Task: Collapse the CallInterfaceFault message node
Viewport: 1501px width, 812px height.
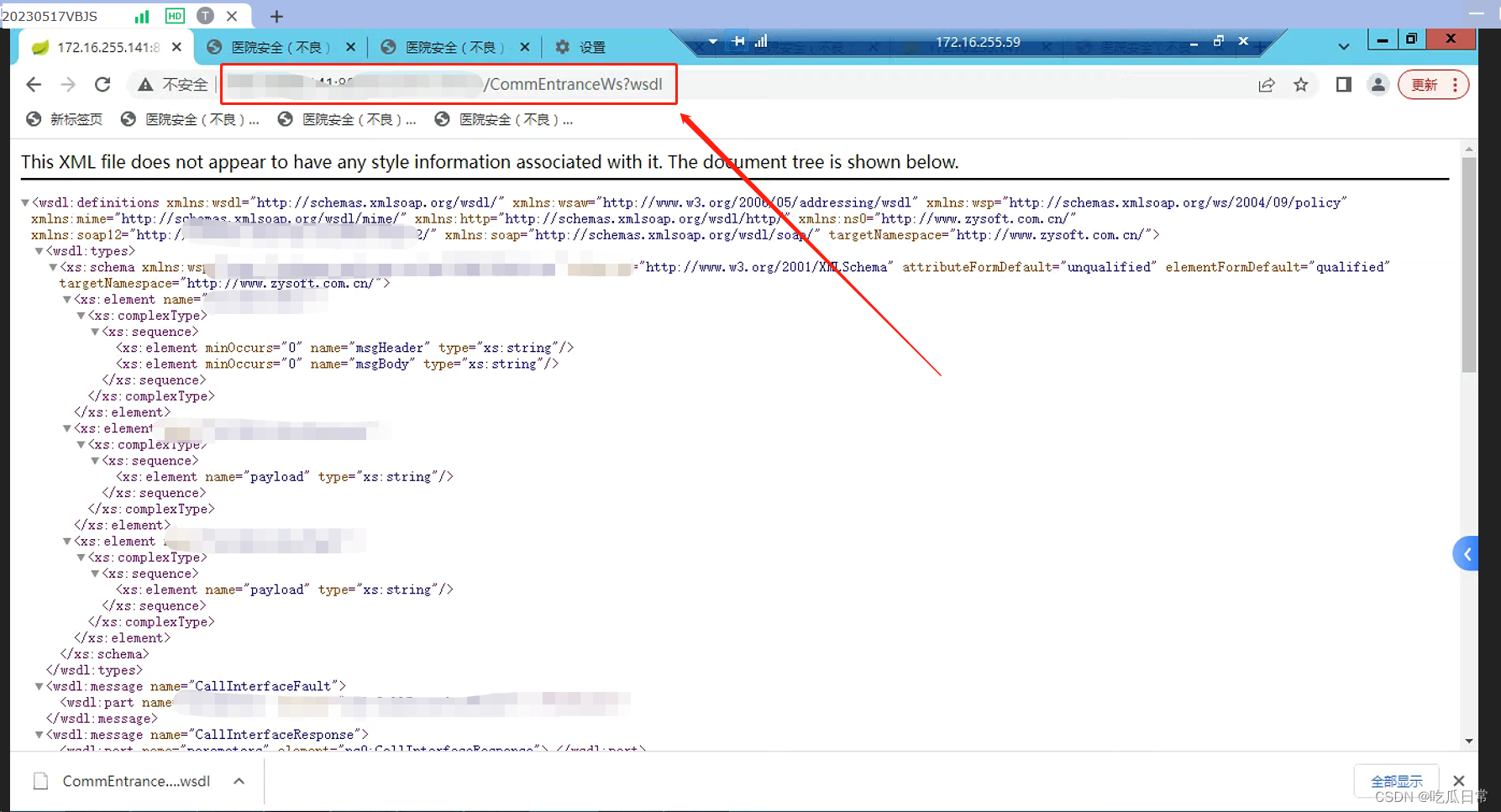Action: (38, 685)
